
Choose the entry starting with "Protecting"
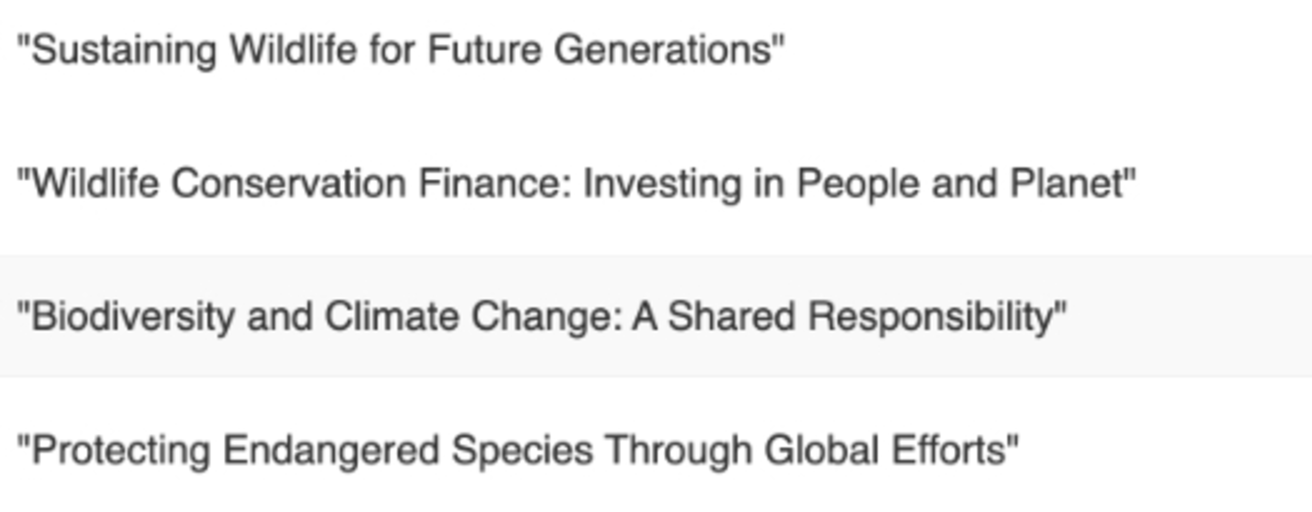[x=656, y=450]
